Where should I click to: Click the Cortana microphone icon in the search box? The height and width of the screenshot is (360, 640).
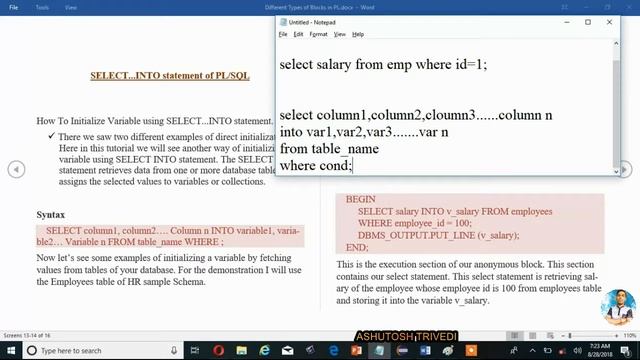tap(174, 351)
